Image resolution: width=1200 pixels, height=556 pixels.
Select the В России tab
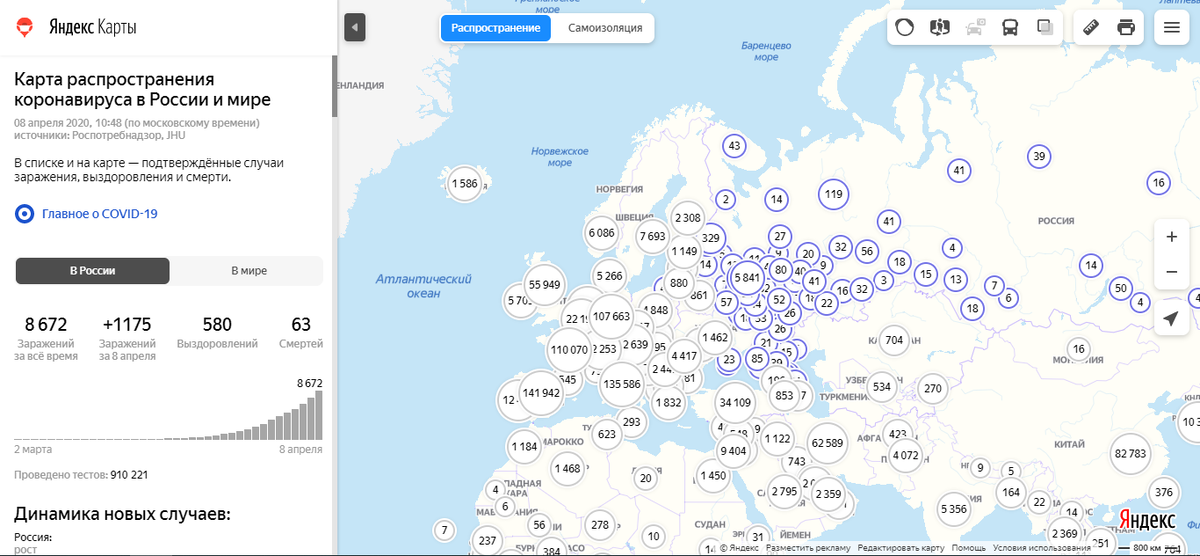point(92,271)
